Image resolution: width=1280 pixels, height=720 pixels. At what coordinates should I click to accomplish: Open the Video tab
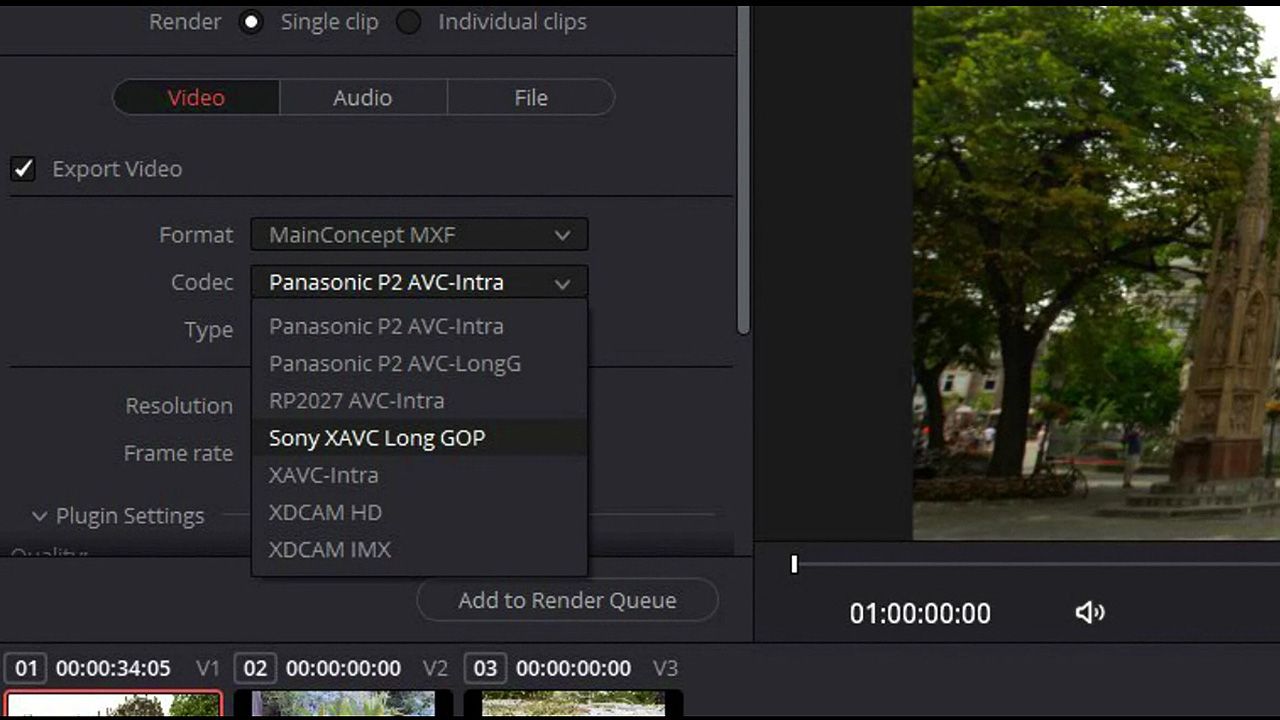point(196,97)
